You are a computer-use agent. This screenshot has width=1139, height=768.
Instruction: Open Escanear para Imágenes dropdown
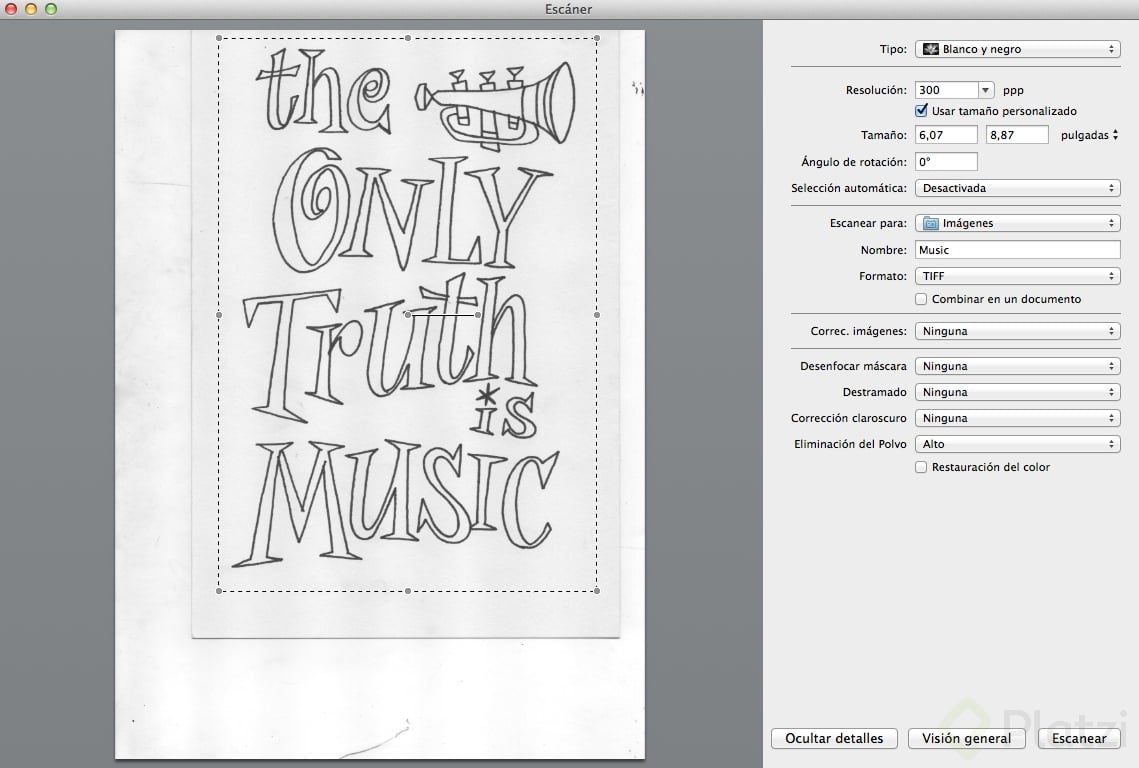tap(1017, 223)
